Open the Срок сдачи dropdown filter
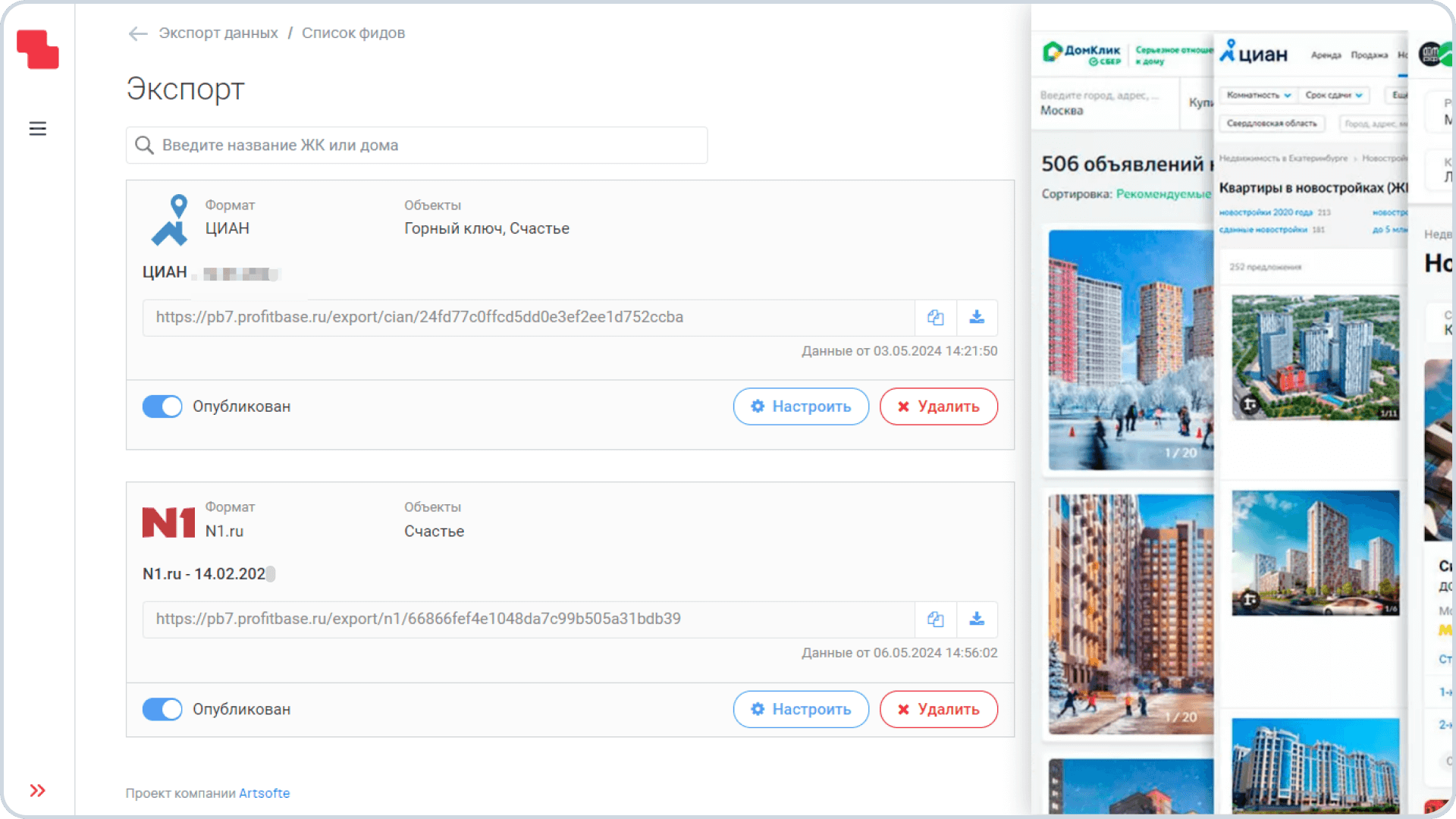This screenshot has height=819, width=1456. coord(1333,96)
